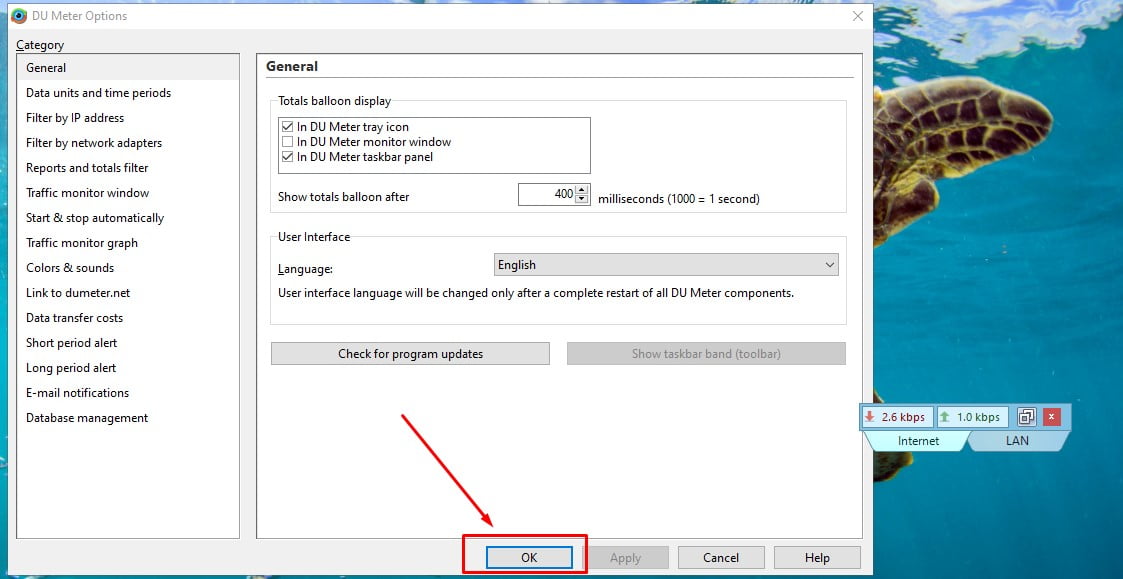Open "Colors & sounds" settings
The image size is (1123, 579).
click(128, 268)
